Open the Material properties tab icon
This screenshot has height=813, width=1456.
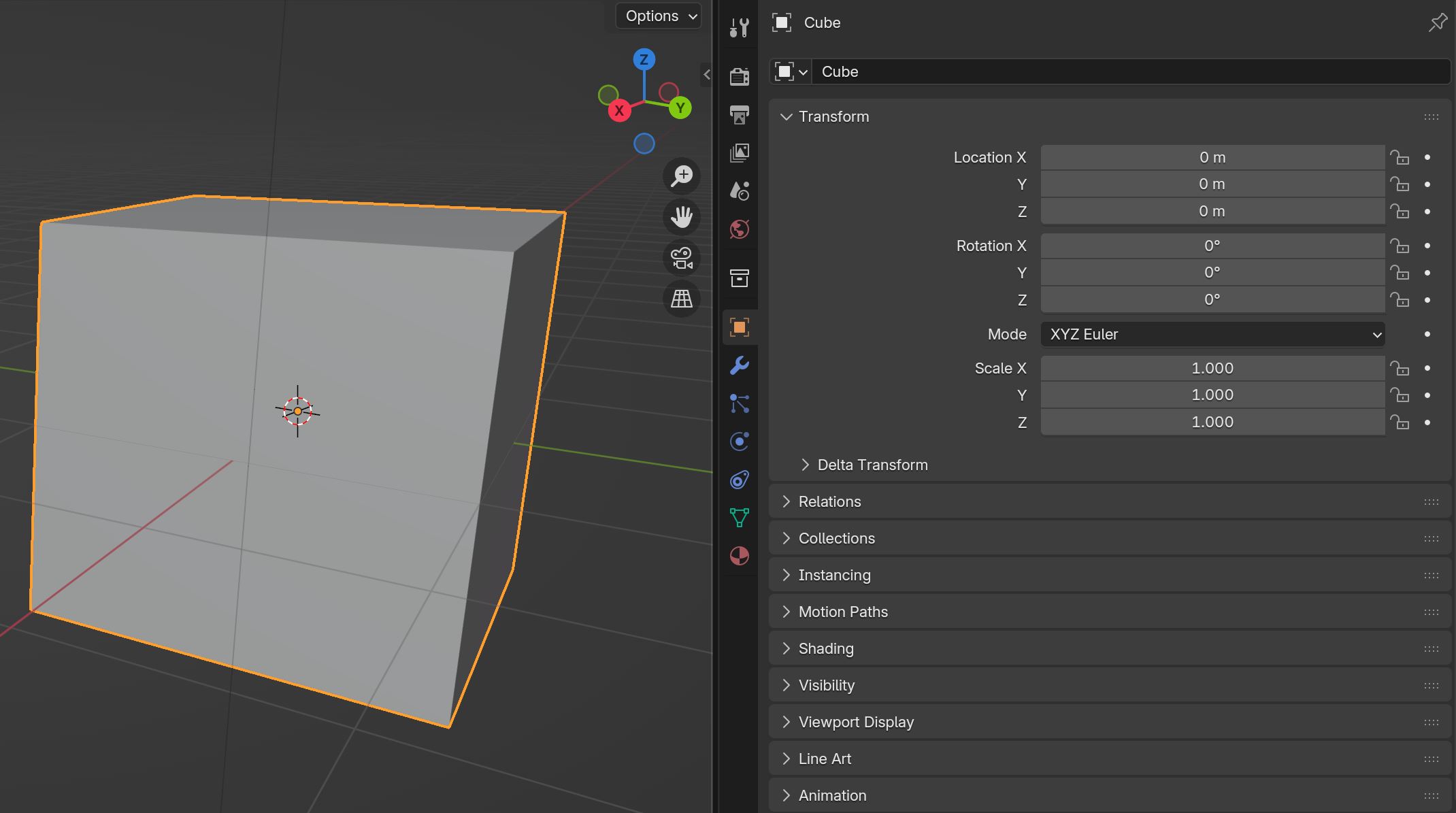point(740,556)
